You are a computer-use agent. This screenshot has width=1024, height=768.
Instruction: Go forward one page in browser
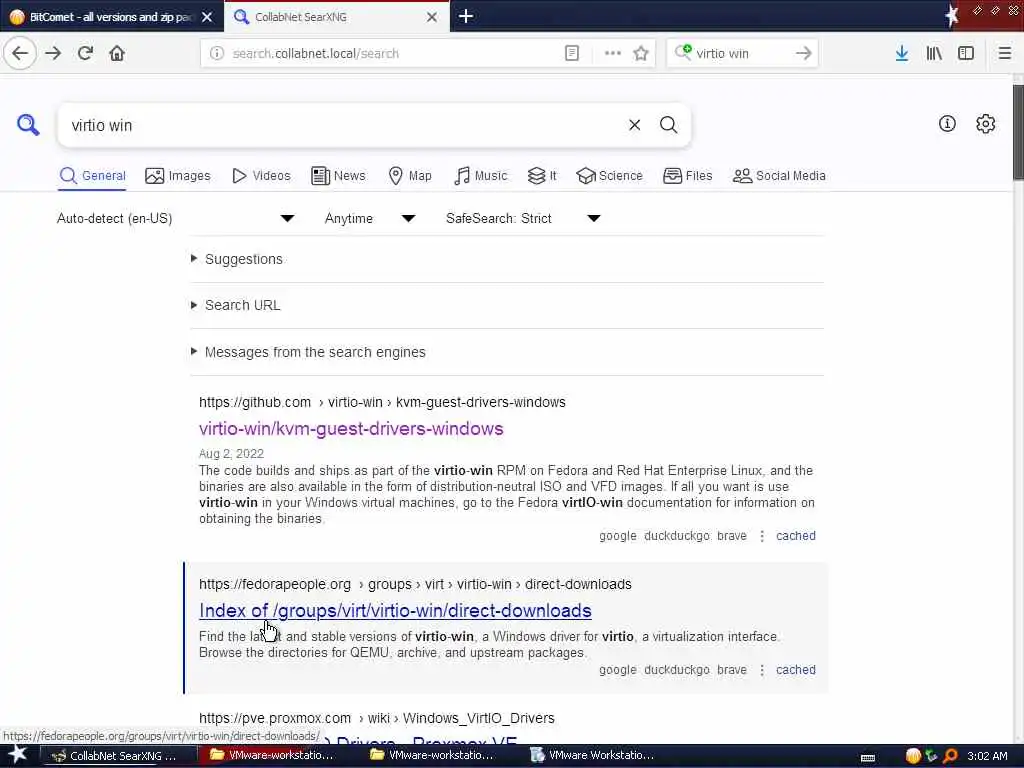coord(54,54)
